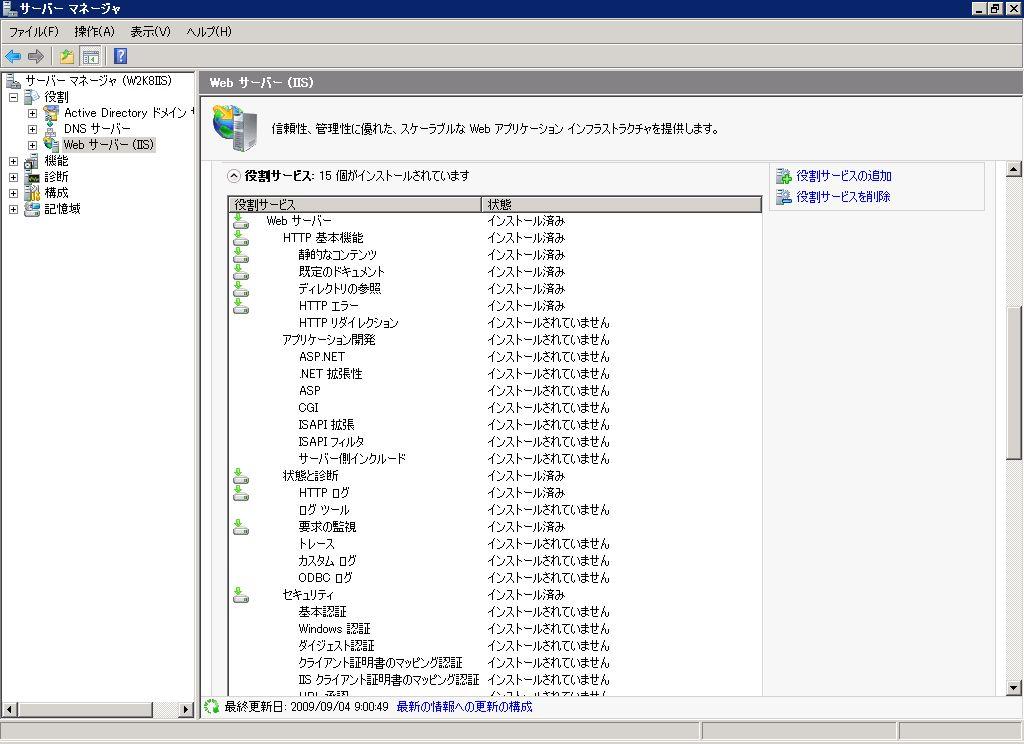Select the ログ ツール row
Viewport: 1024px width, 744px height.
495,509
